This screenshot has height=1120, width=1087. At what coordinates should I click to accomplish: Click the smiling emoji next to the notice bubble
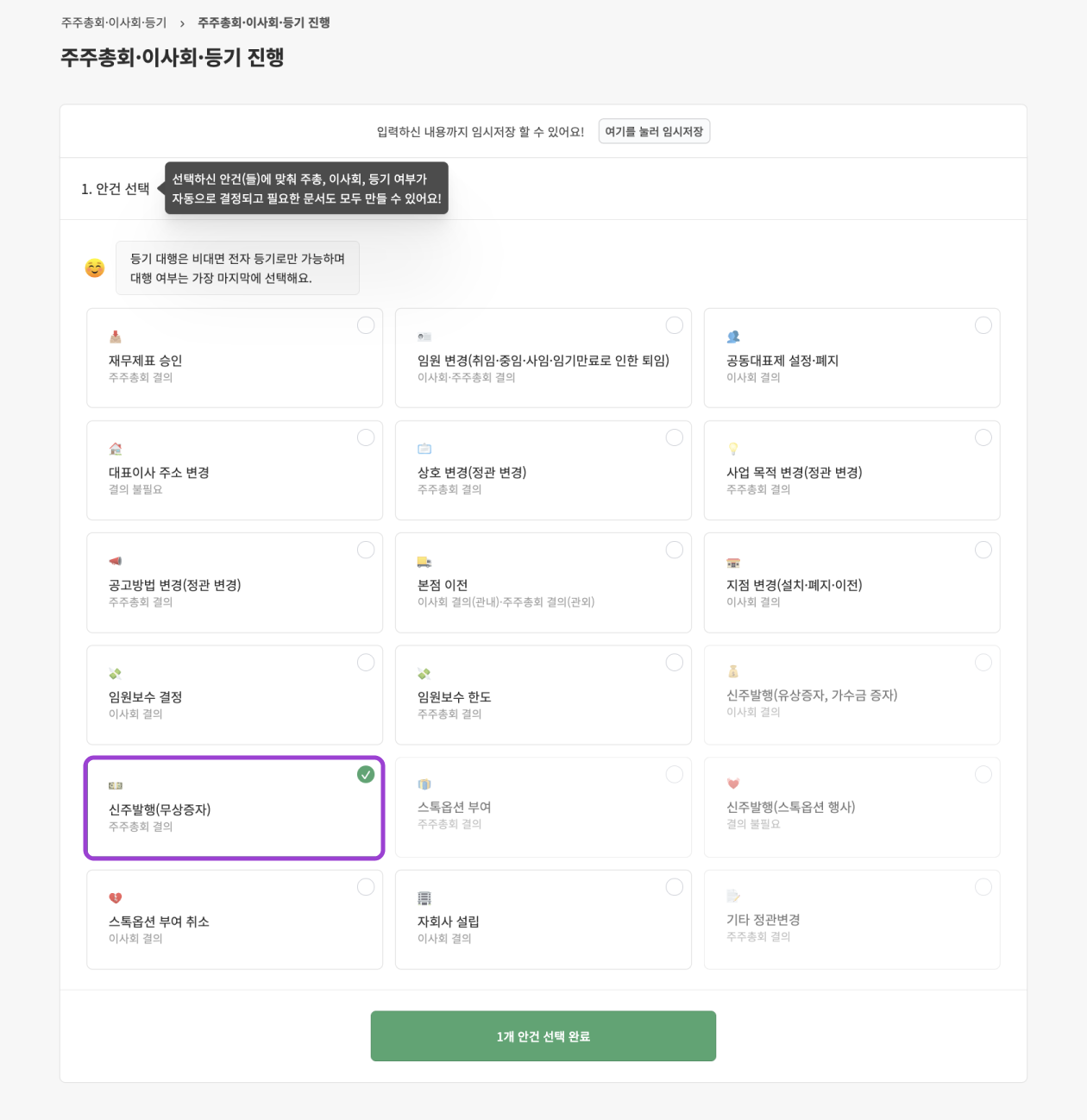(94, 267)
